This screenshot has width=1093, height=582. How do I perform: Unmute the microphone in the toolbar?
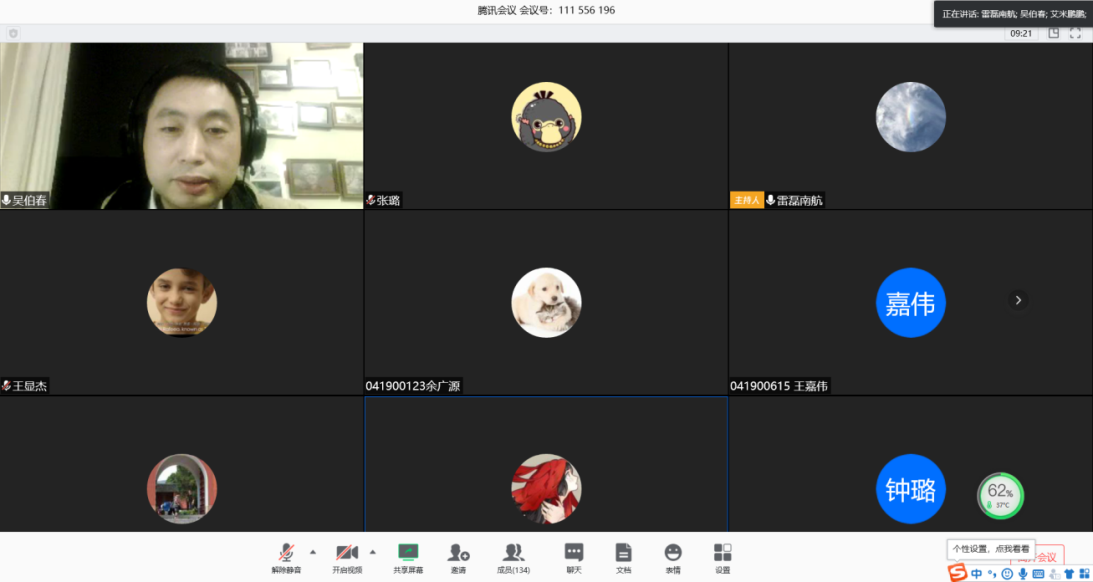[x=286, y=556]
